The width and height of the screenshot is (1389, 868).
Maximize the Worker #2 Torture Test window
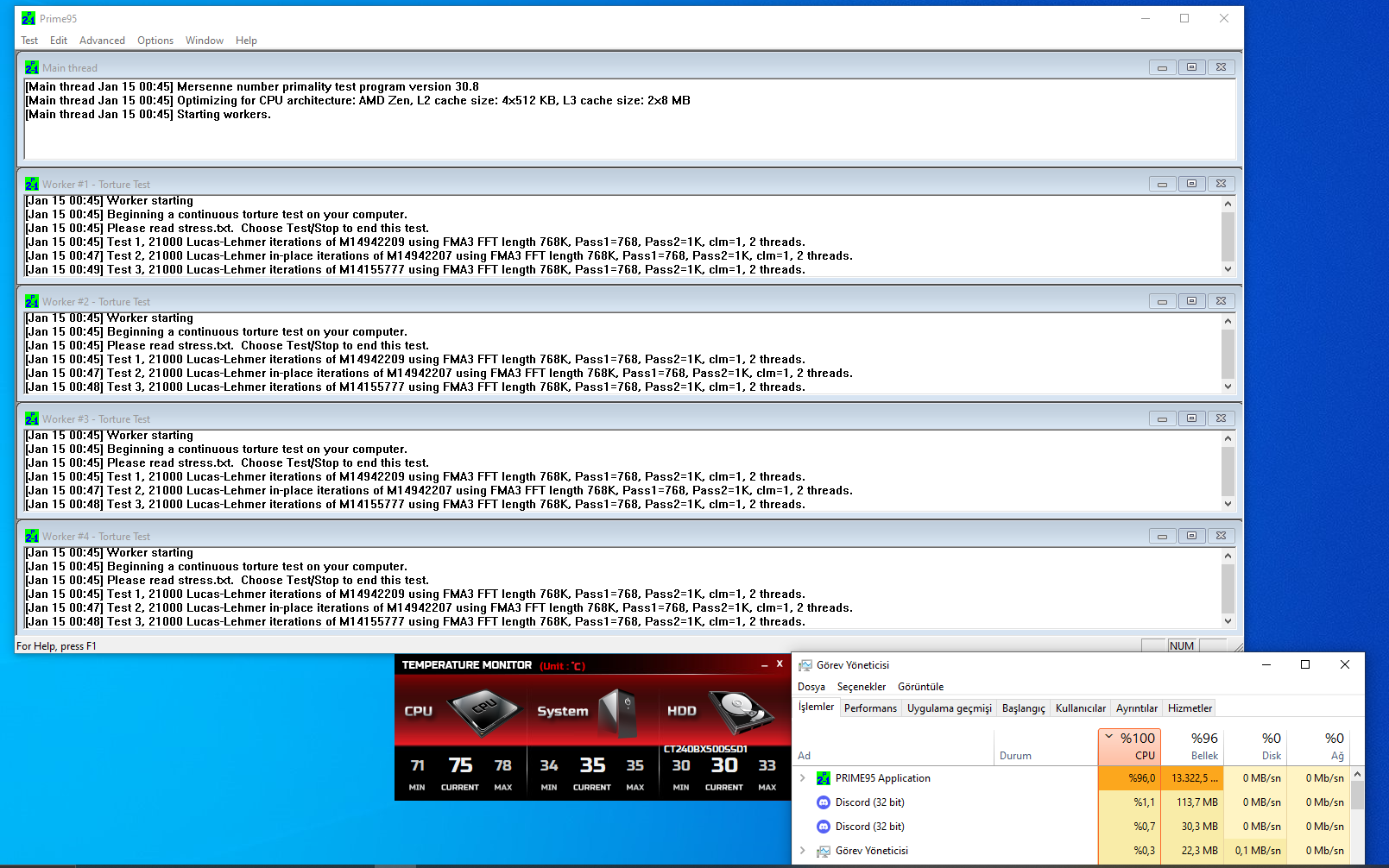pyautogui.click(x=1191, y=301)
